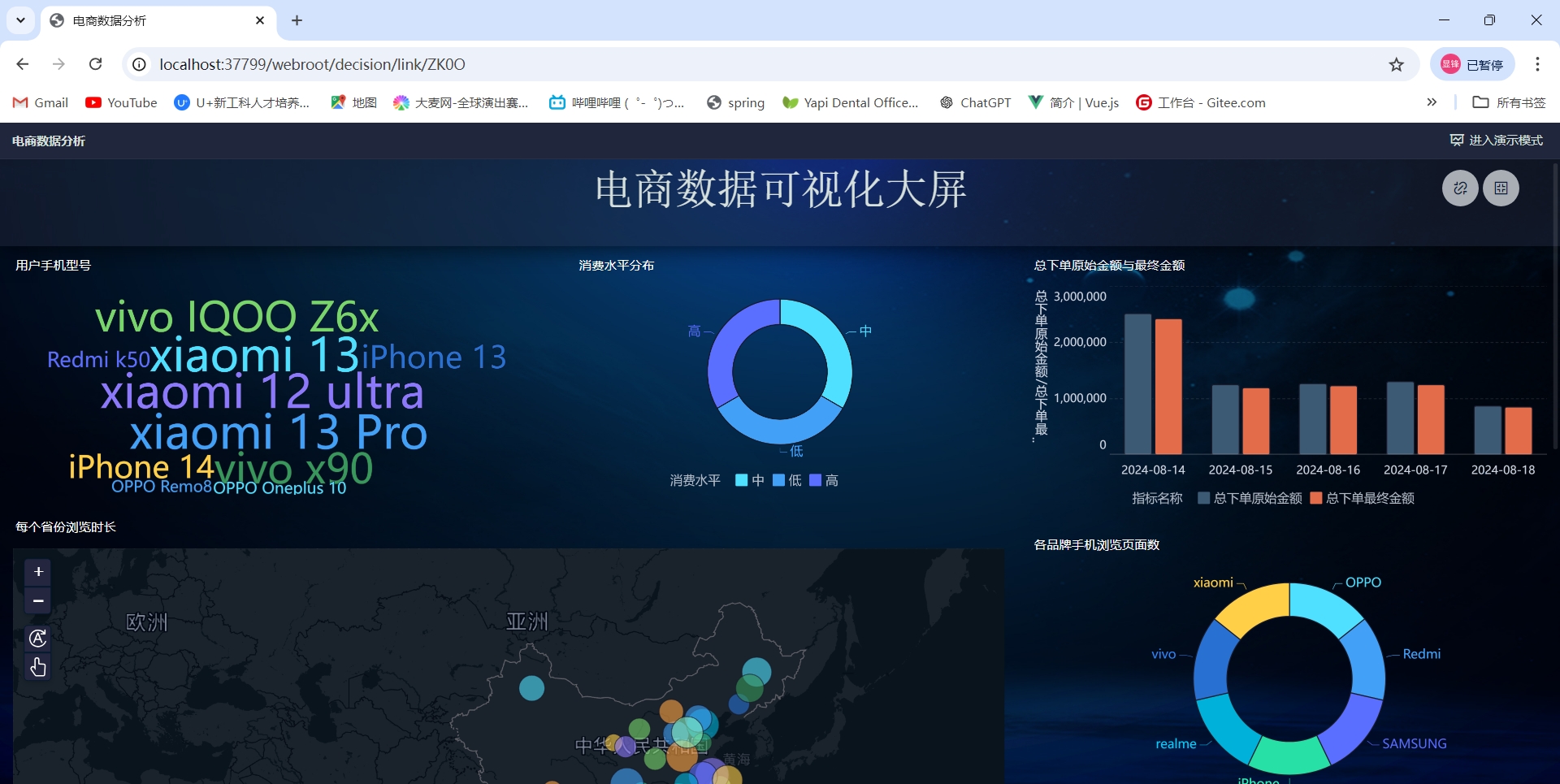This screenshot has height=784, width=1560.
Task: Reload the current page
Action: click(95, 64)
